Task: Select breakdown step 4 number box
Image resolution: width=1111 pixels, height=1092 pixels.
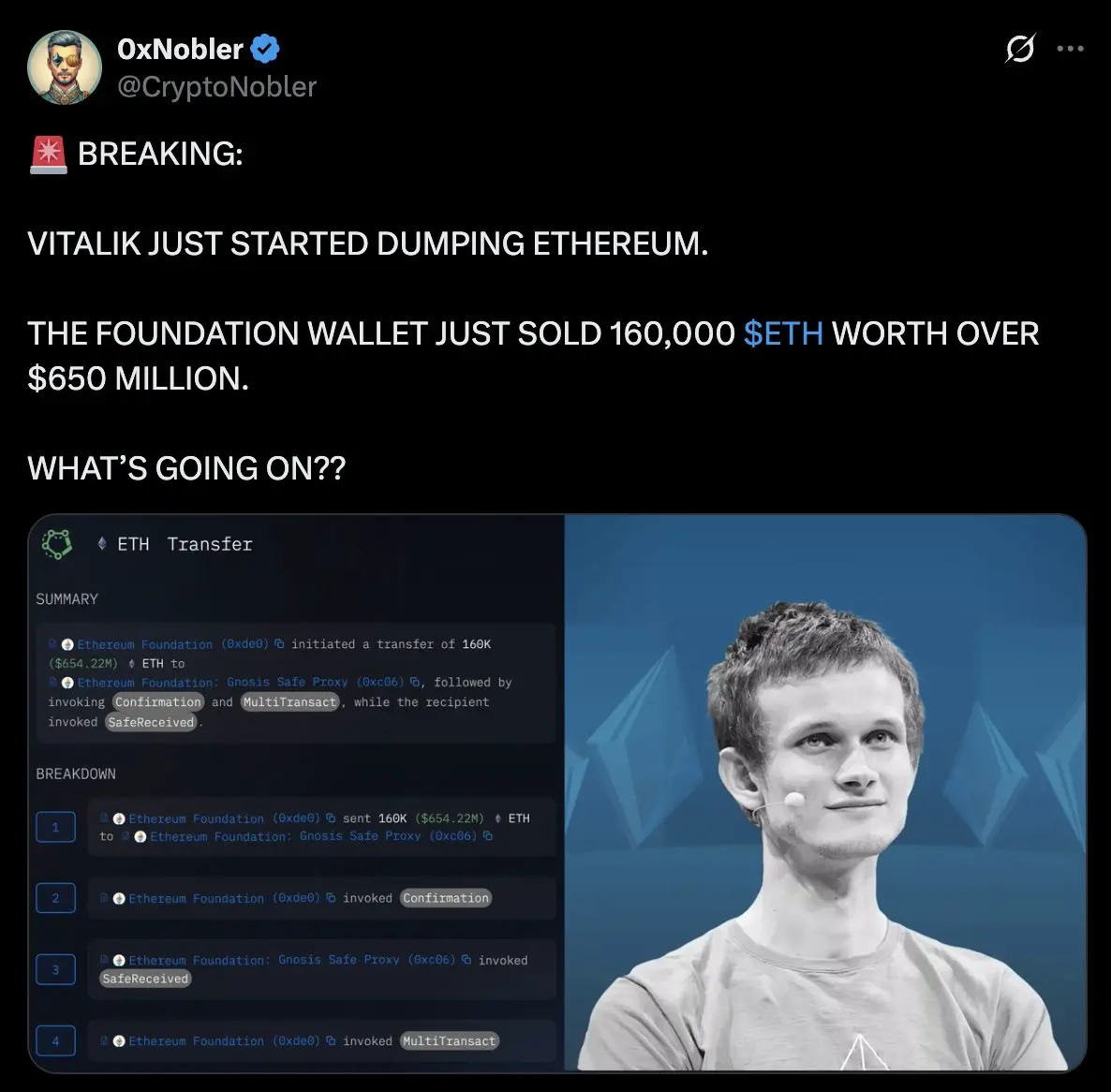Action: coord(55,1041)
